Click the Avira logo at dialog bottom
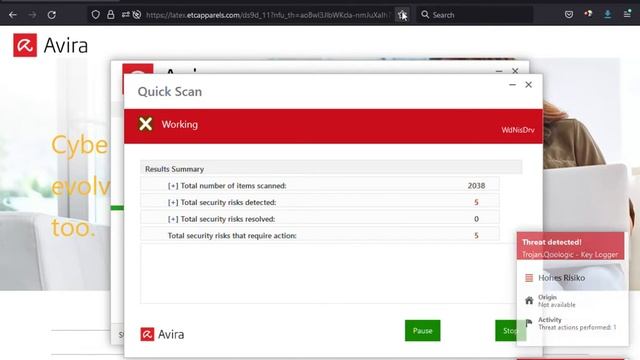Viewport: 640px width, 360px height. coord(162,334)
